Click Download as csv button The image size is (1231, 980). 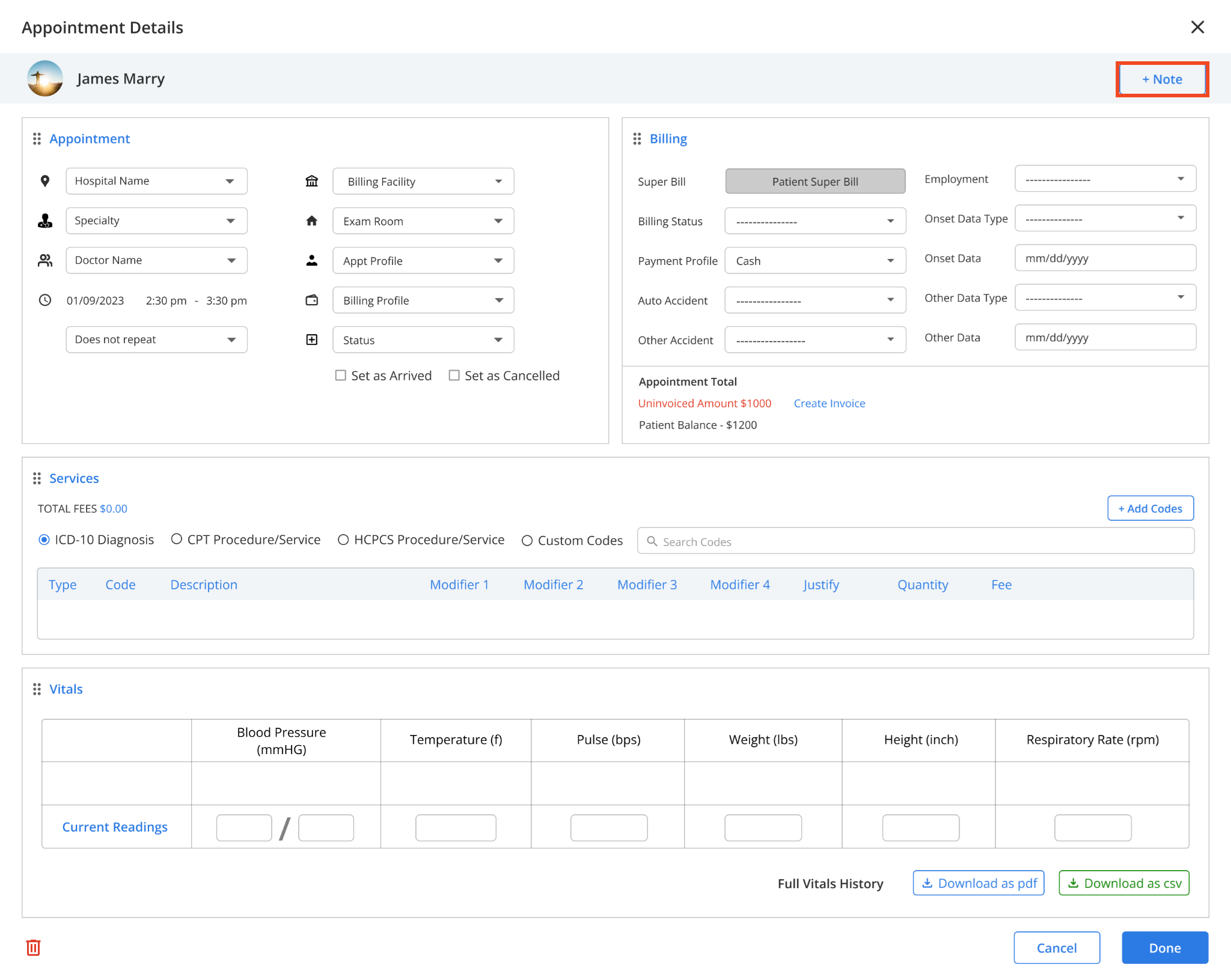coord(1124,883)
